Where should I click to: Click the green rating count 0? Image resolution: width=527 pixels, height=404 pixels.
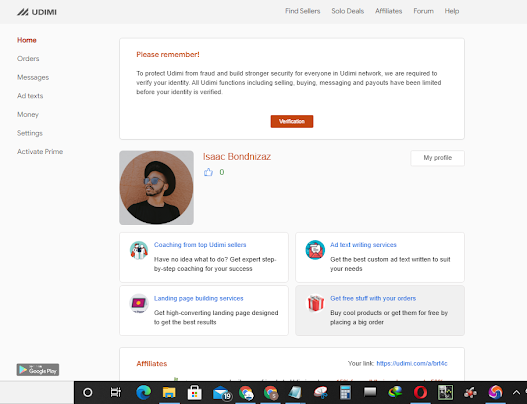222,172
